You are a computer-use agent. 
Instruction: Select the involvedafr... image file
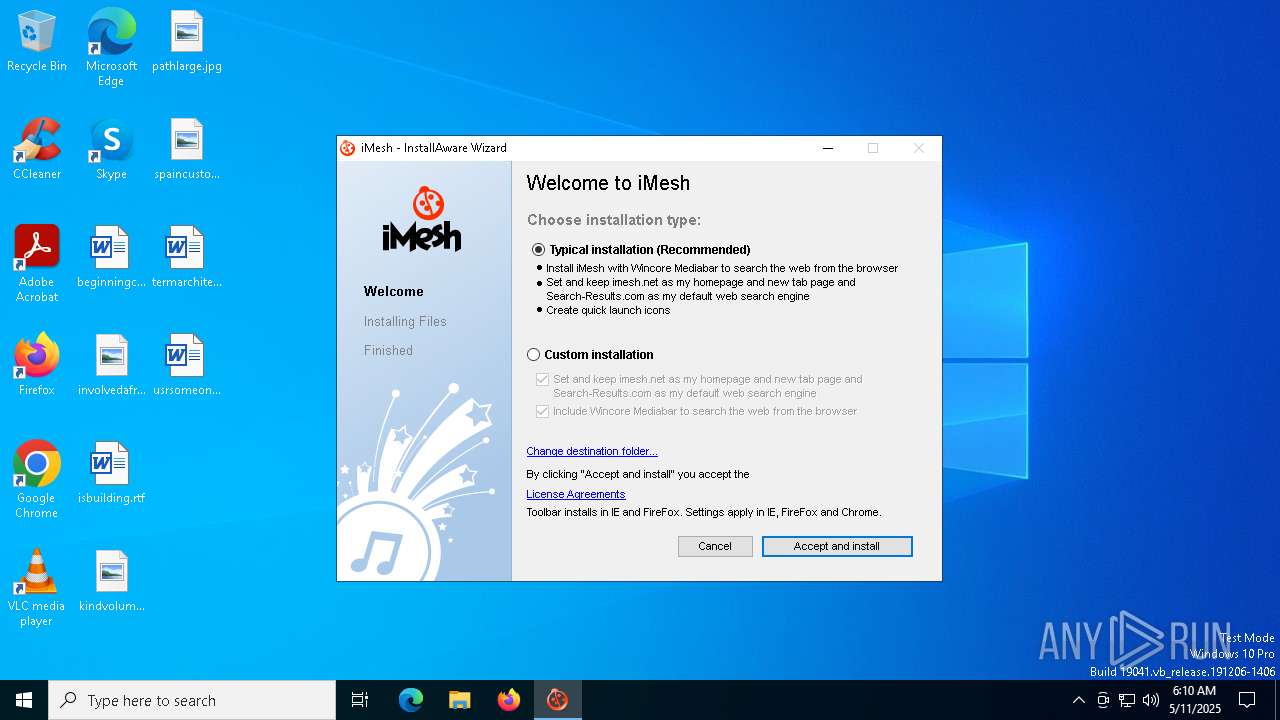point(111,365)
